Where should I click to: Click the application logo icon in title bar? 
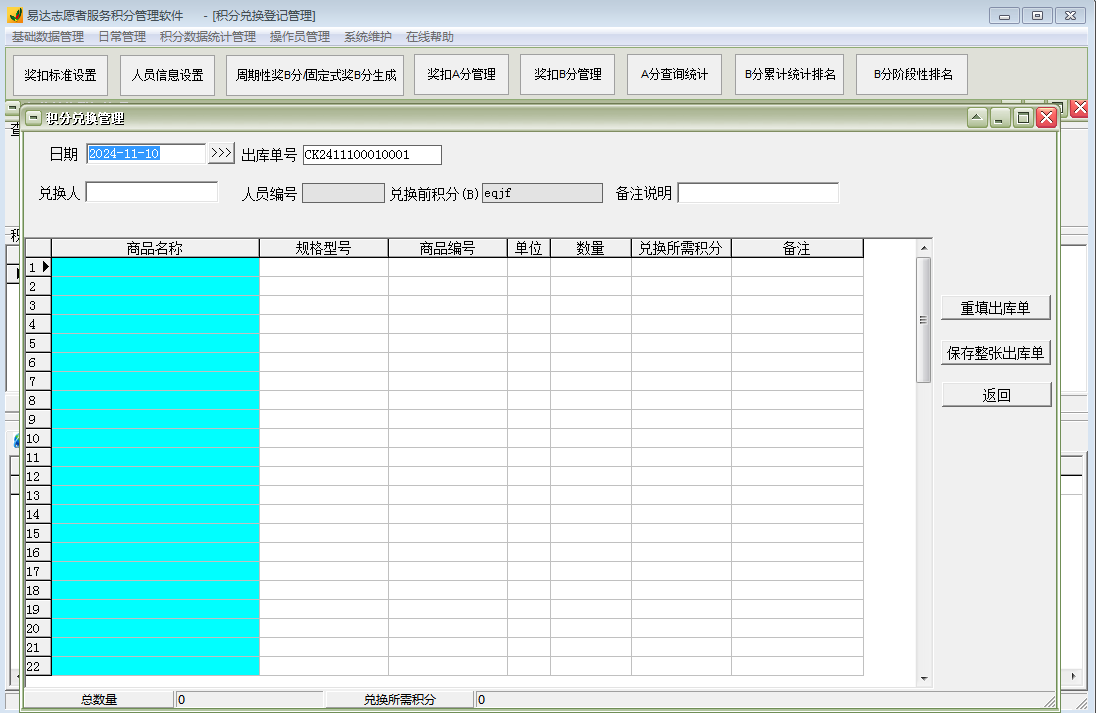pyautogui.click(x=15, y=15)
